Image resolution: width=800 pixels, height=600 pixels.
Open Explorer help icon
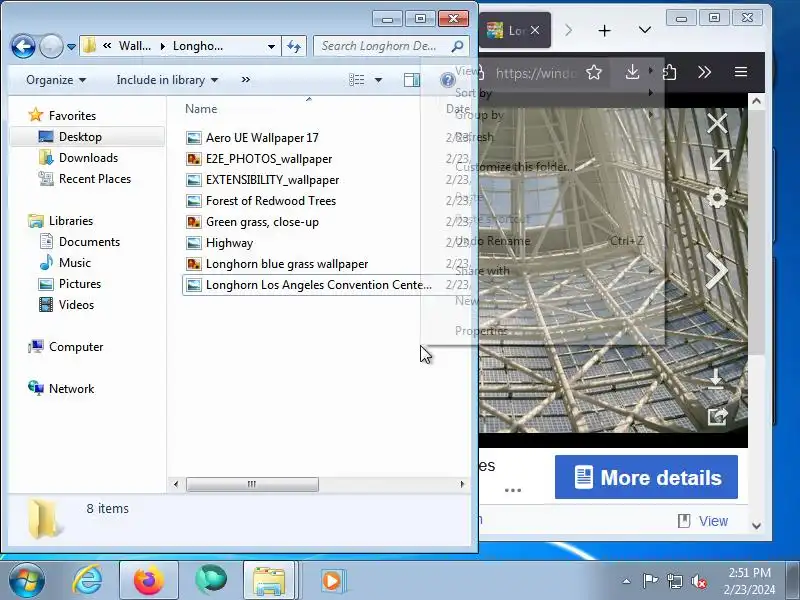(x=447, y=80)
